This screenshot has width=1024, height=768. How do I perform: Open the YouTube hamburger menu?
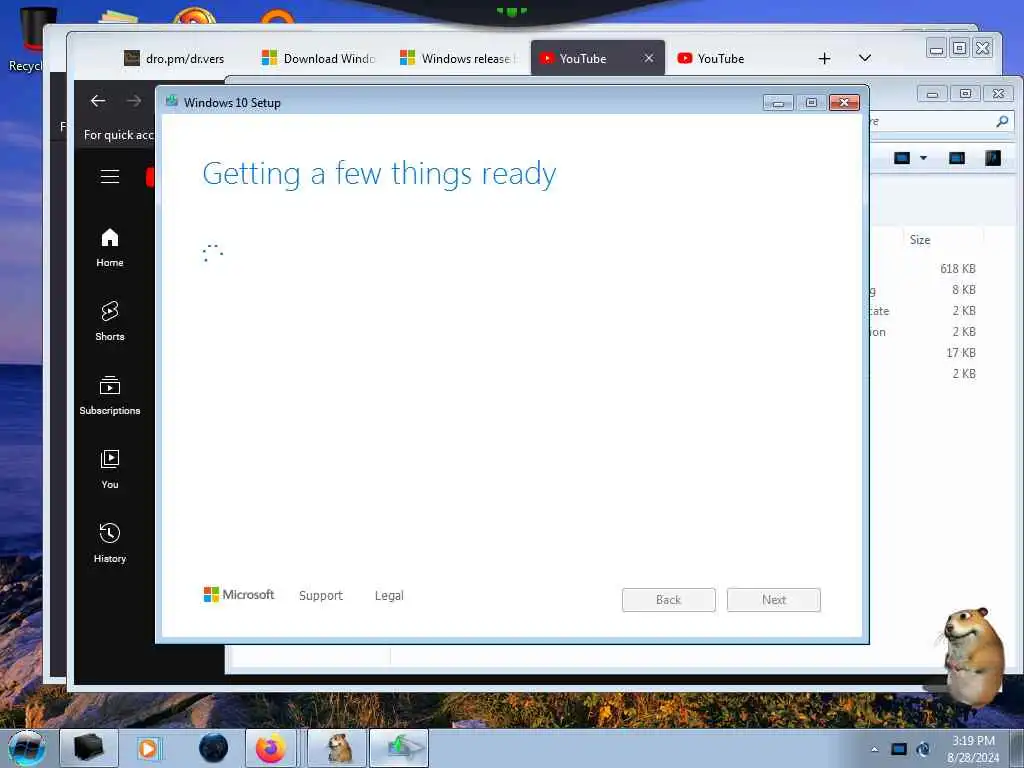point(110,176)
